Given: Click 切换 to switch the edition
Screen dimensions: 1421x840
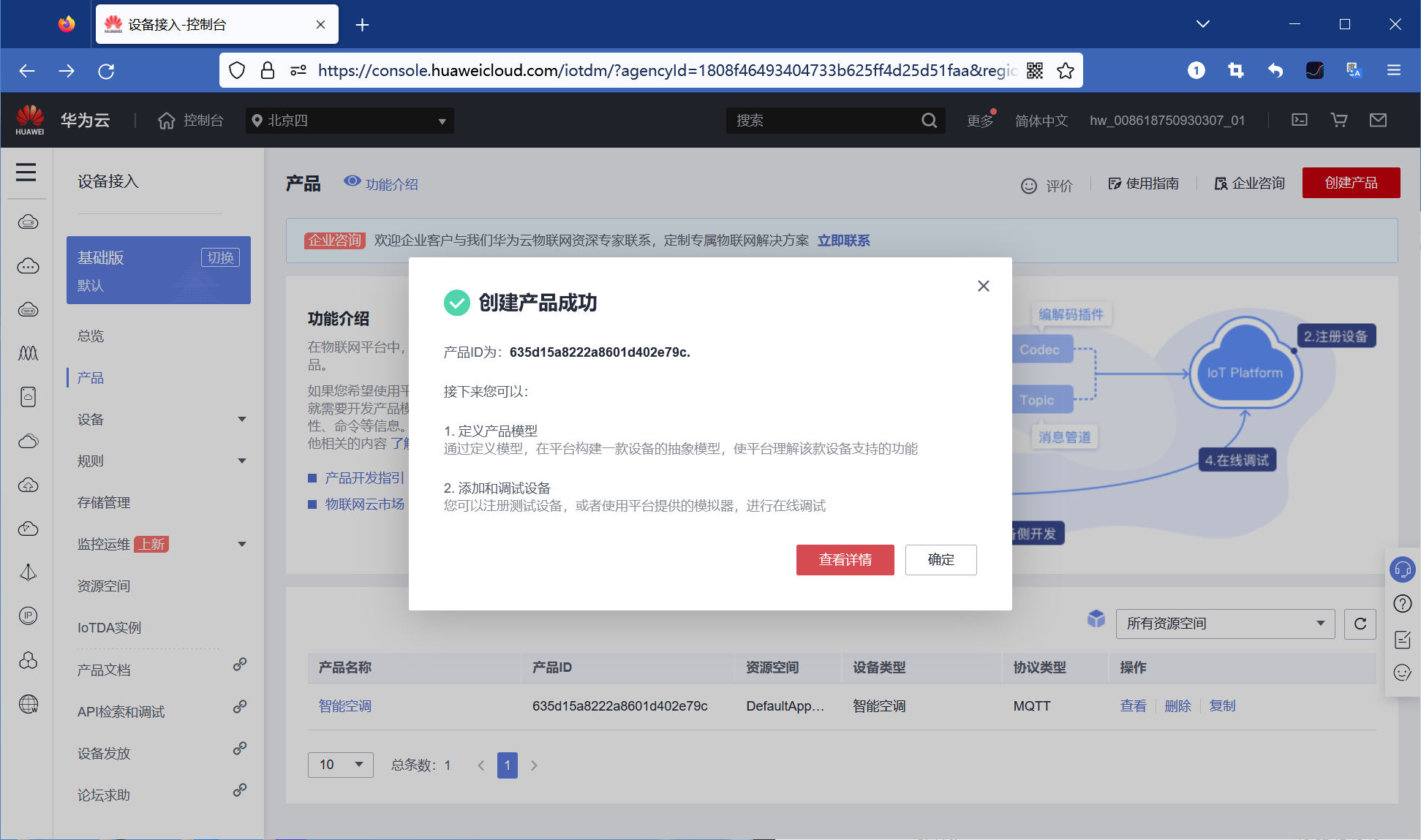Looking at the screenshot, I should (220, 257).
